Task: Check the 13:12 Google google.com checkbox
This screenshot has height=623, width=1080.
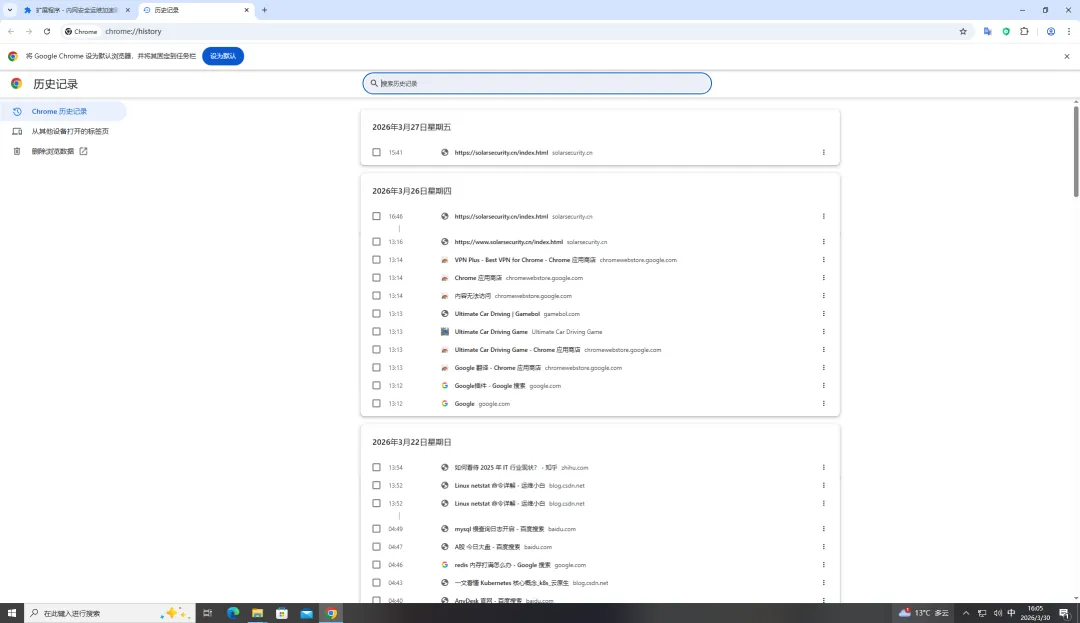Action: 376,403
